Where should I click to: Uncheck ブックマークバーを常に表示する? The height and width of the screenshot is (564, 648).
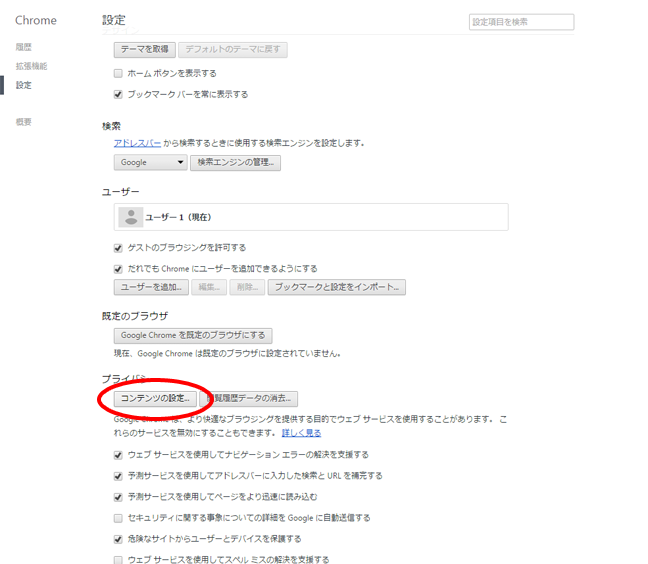pyautogui.click(x=118, y=95)
